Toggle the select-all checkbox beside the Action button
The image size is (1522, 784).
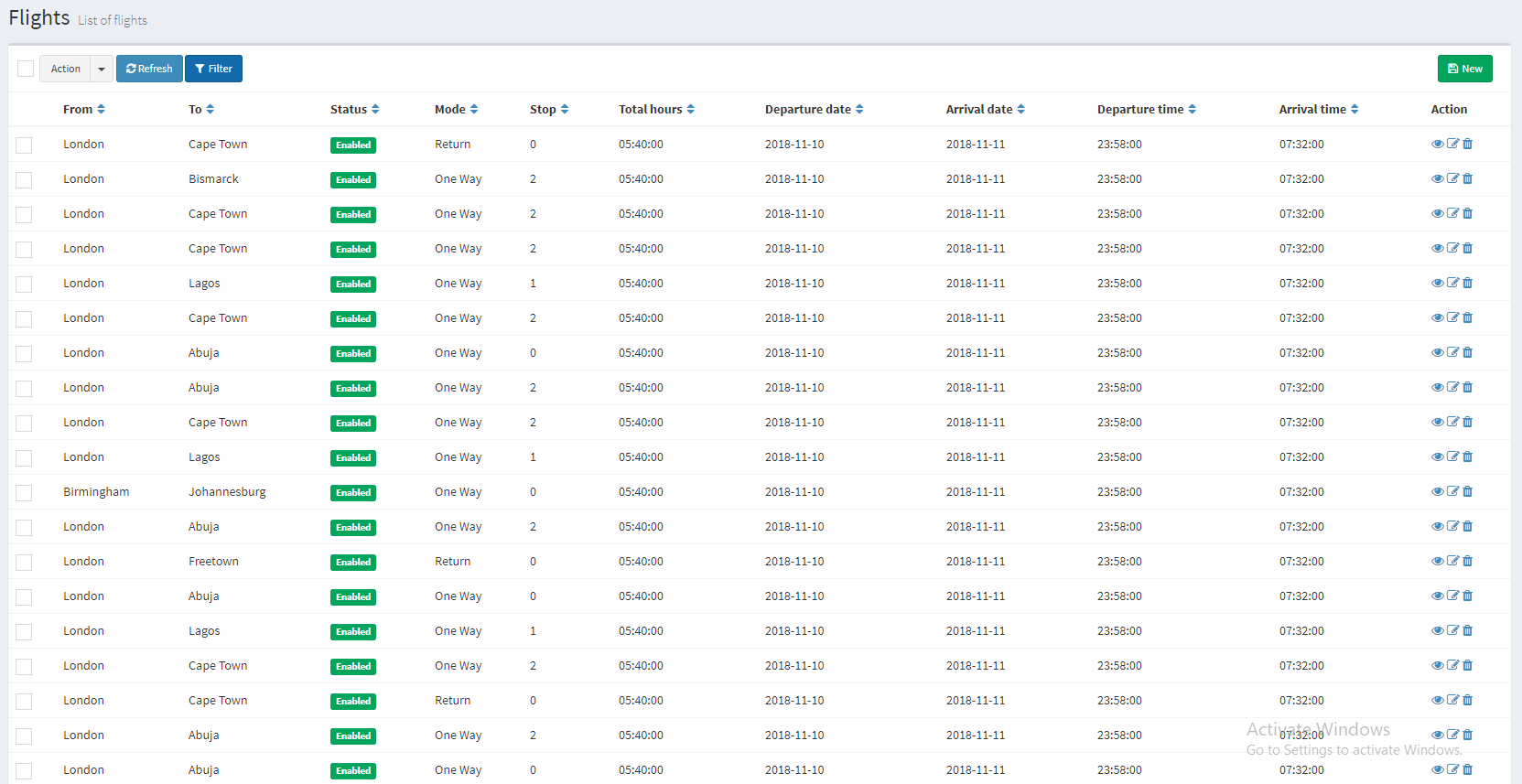click(x=26, y=69)
